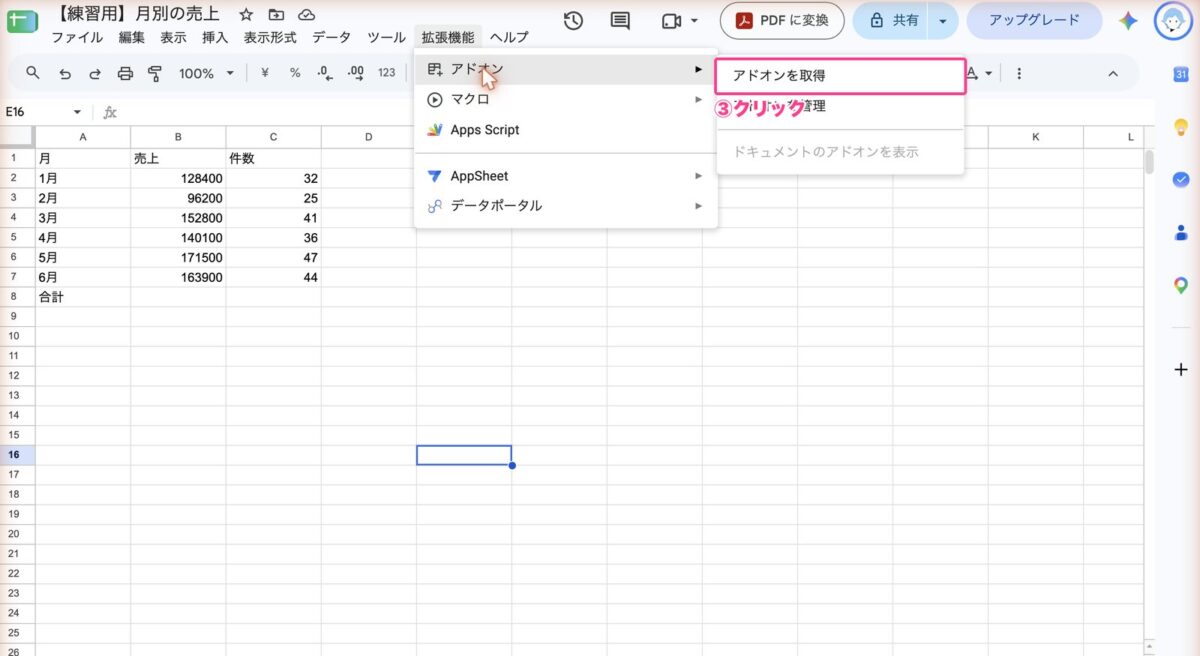Get add-ons via the plus icon

(x=1180, y=369)
